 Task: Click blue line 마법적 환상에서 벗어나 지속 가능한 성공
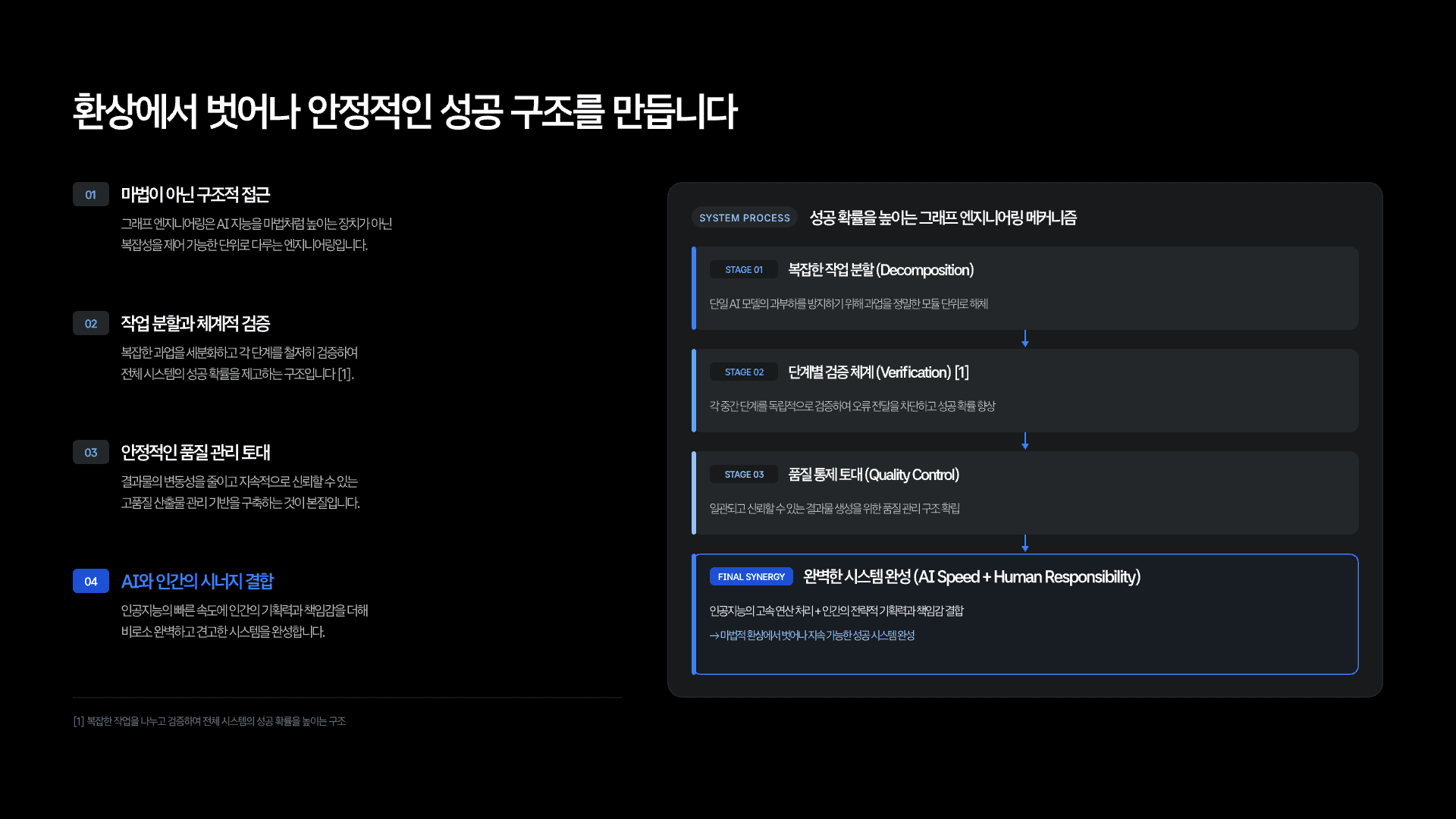point(812,635)
